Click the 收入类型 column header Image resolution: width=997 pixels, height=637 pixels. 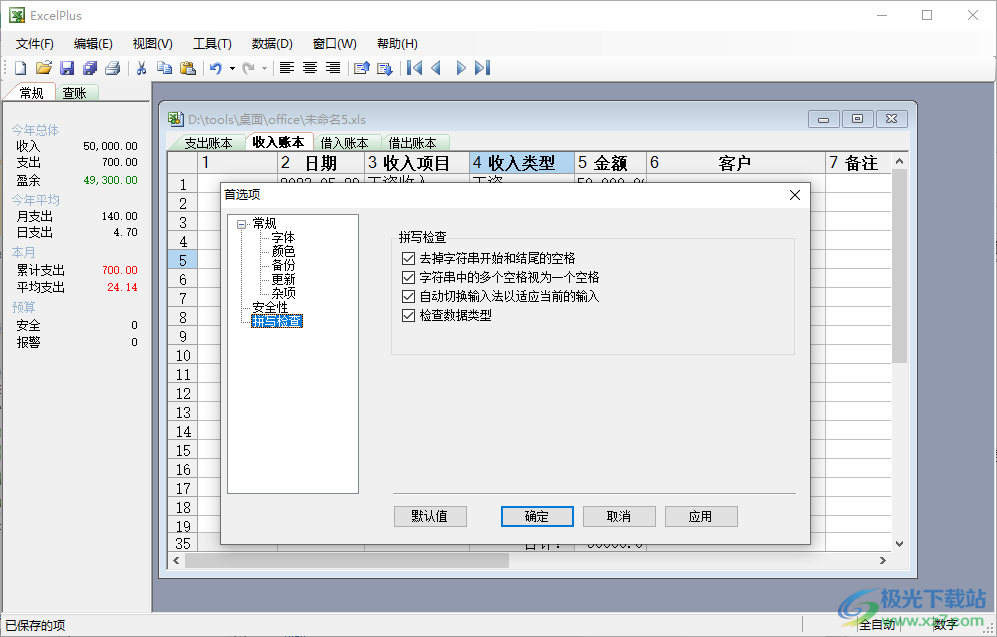point(522,163)
